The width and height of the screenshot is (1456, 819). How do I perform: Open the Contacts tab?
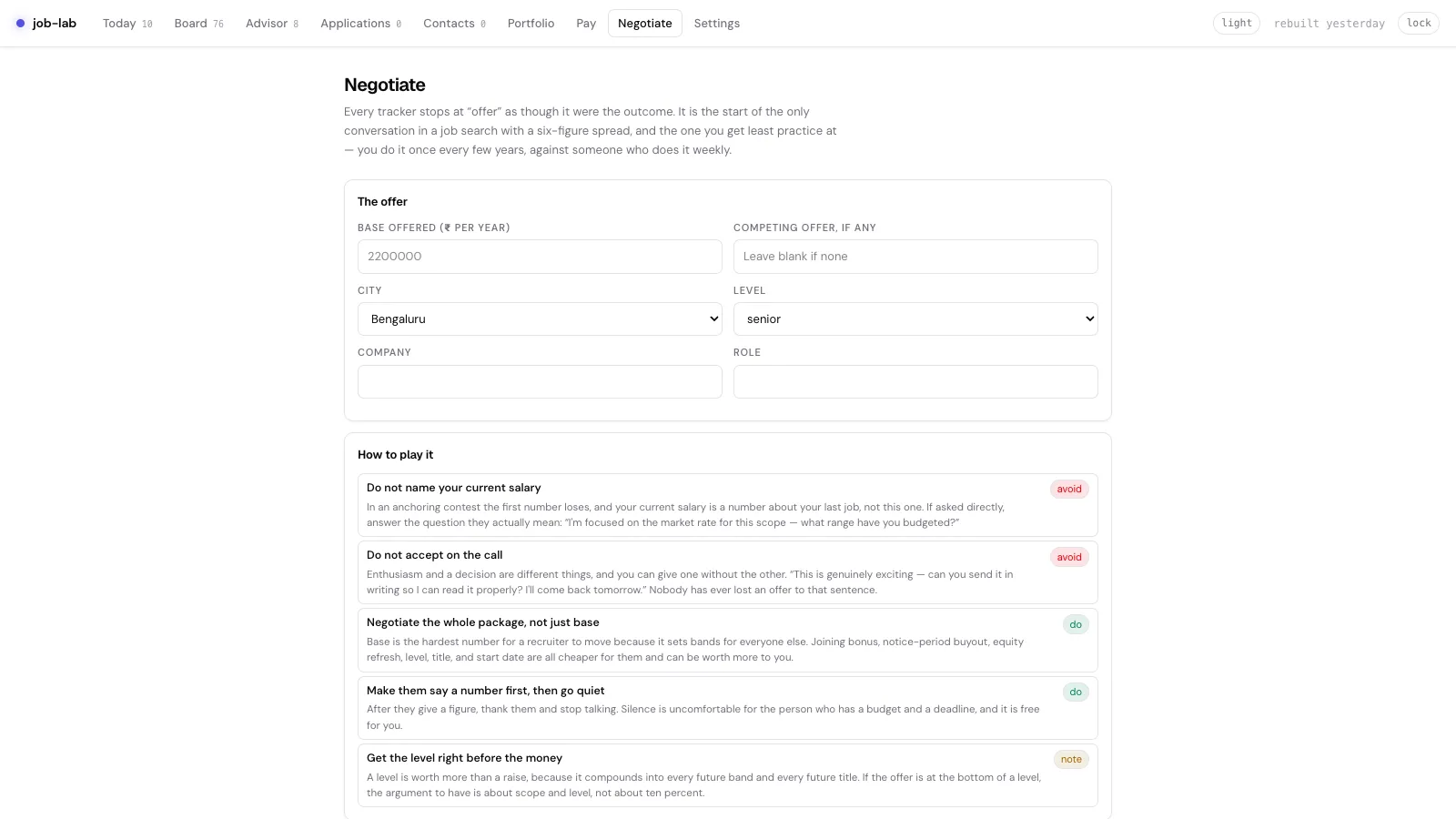coord(454,24)
